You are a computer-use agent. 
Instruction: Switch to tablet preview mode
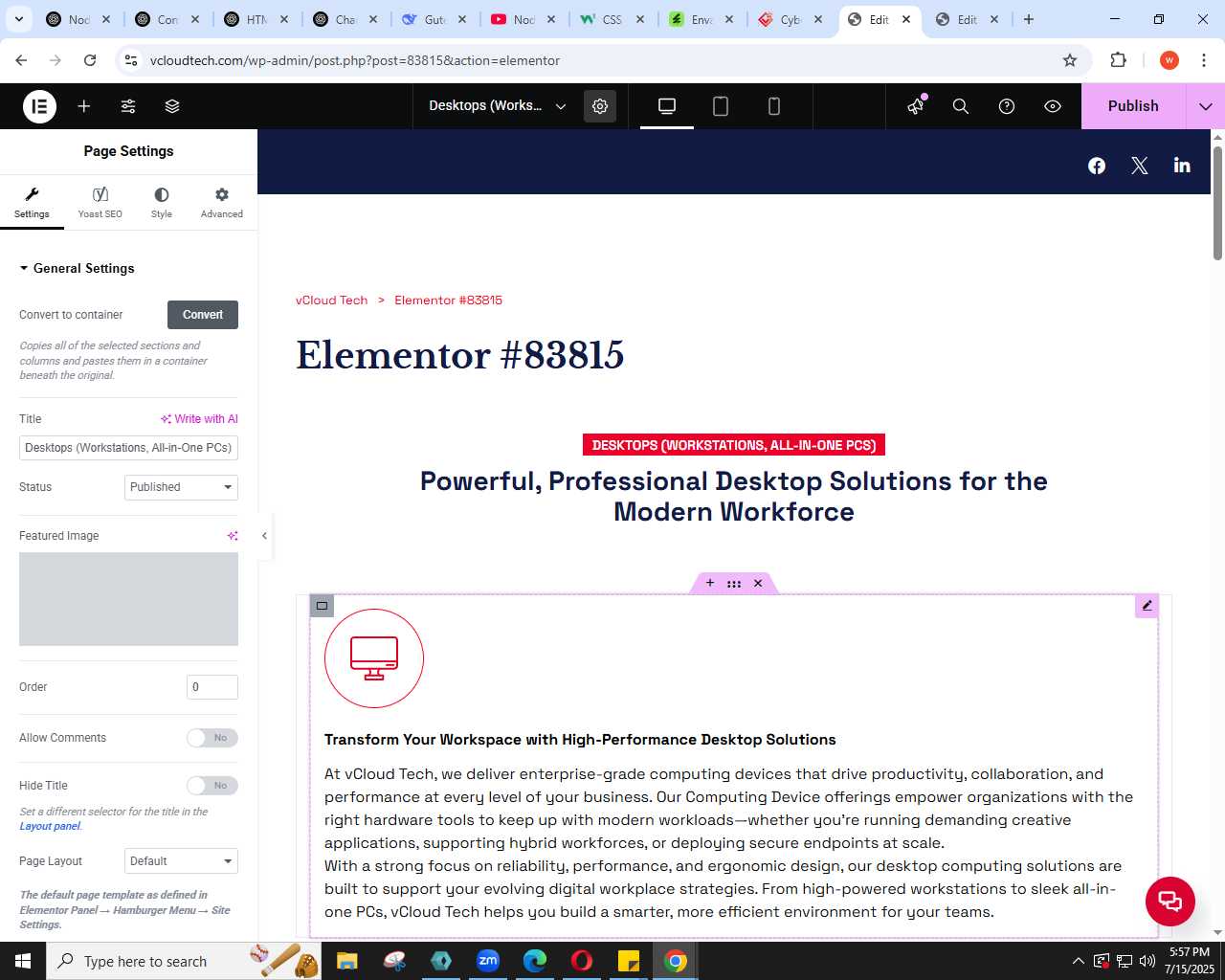tap(721, 106)
